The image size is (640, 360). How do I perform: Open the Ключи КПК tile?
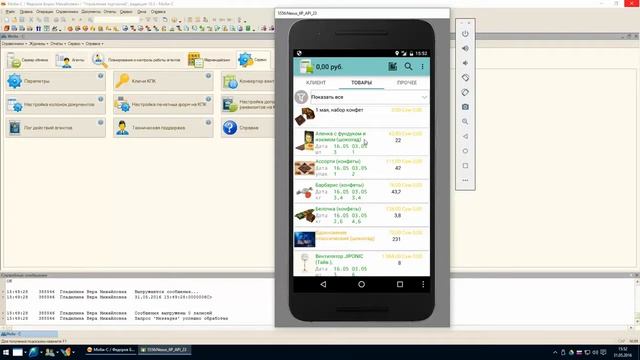[x=163, y=81]
